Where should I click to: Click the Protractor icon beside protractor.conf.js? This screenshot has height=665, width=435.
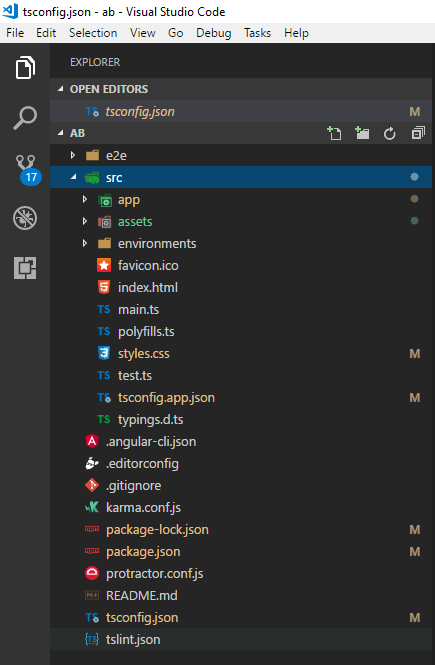[x=92, y=573]
